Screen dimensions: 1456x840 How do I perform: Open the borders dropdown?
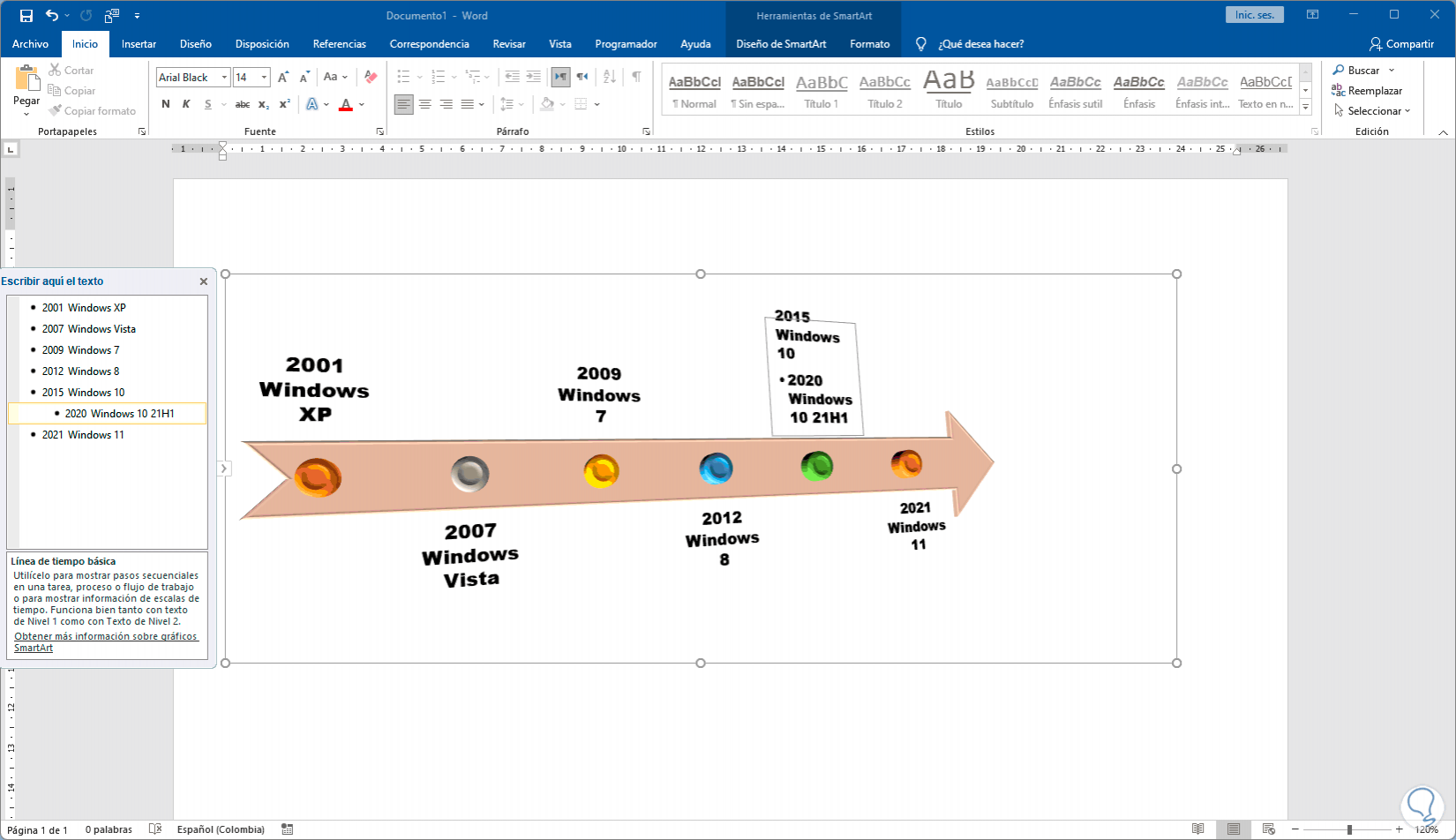[x=597, y=104]
